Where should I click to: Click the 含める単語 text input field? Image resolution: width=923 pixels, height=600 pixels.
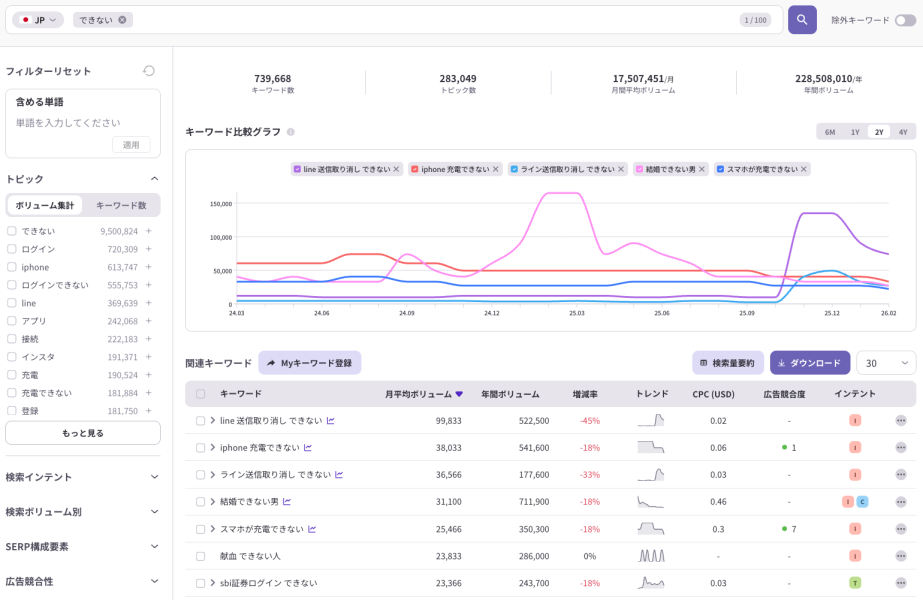point(68,123)
